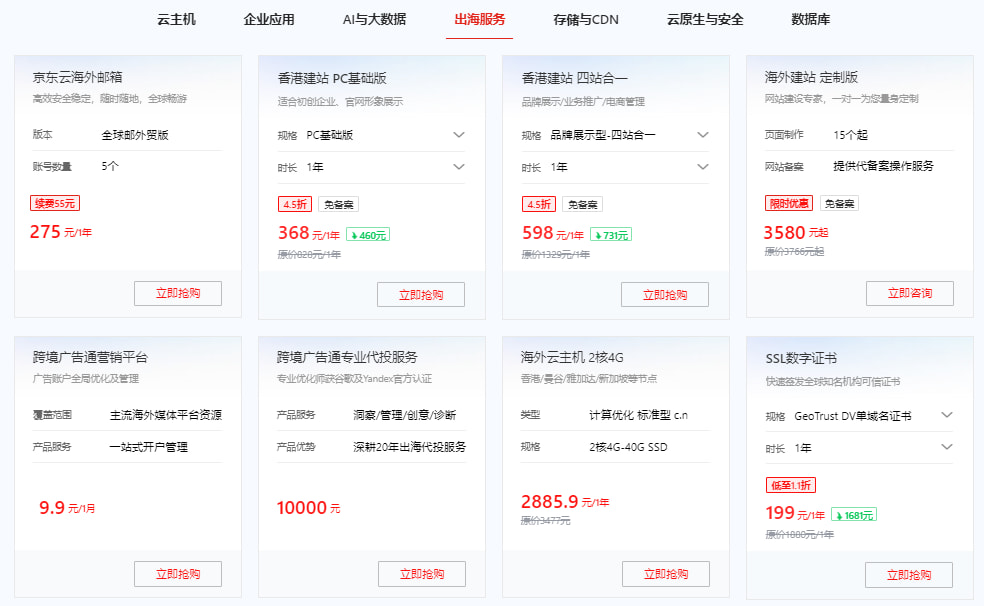This screenshot has height=606, width=984.
Task: Expand the 规格 dropdown on 香港建站 PC基础版
Action: pos(458,133)
